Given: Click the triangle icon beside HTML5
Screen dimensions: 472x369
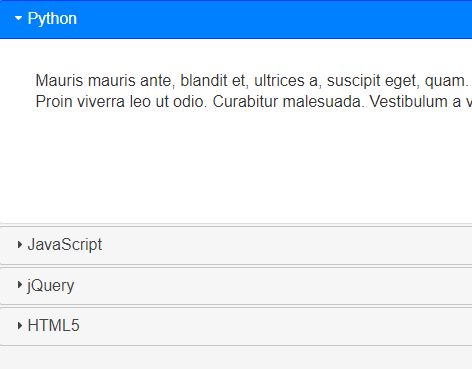Looking at the screenshot, I should click(20, 326).
